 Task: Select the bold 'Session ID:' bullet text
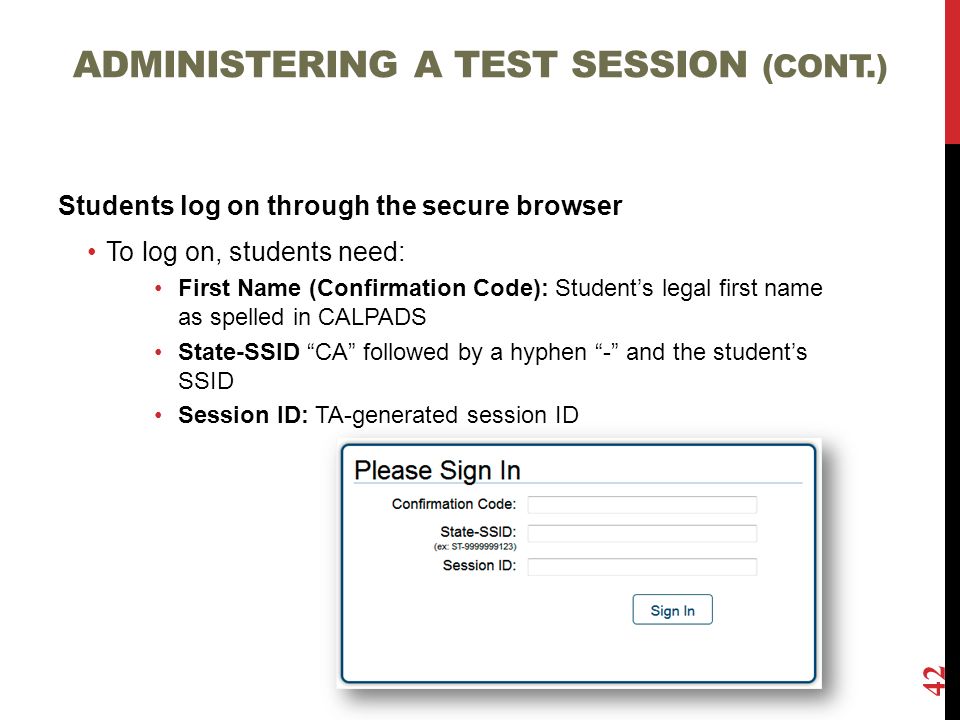point(243,415)
